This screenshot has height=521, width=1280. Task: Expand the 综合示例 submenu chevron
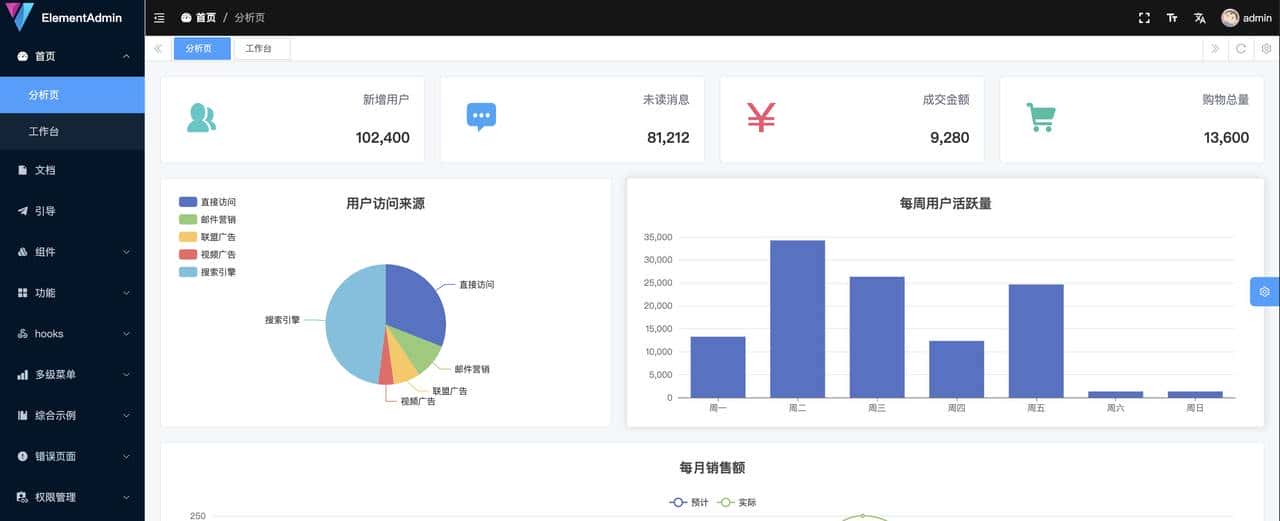(126, 415)
